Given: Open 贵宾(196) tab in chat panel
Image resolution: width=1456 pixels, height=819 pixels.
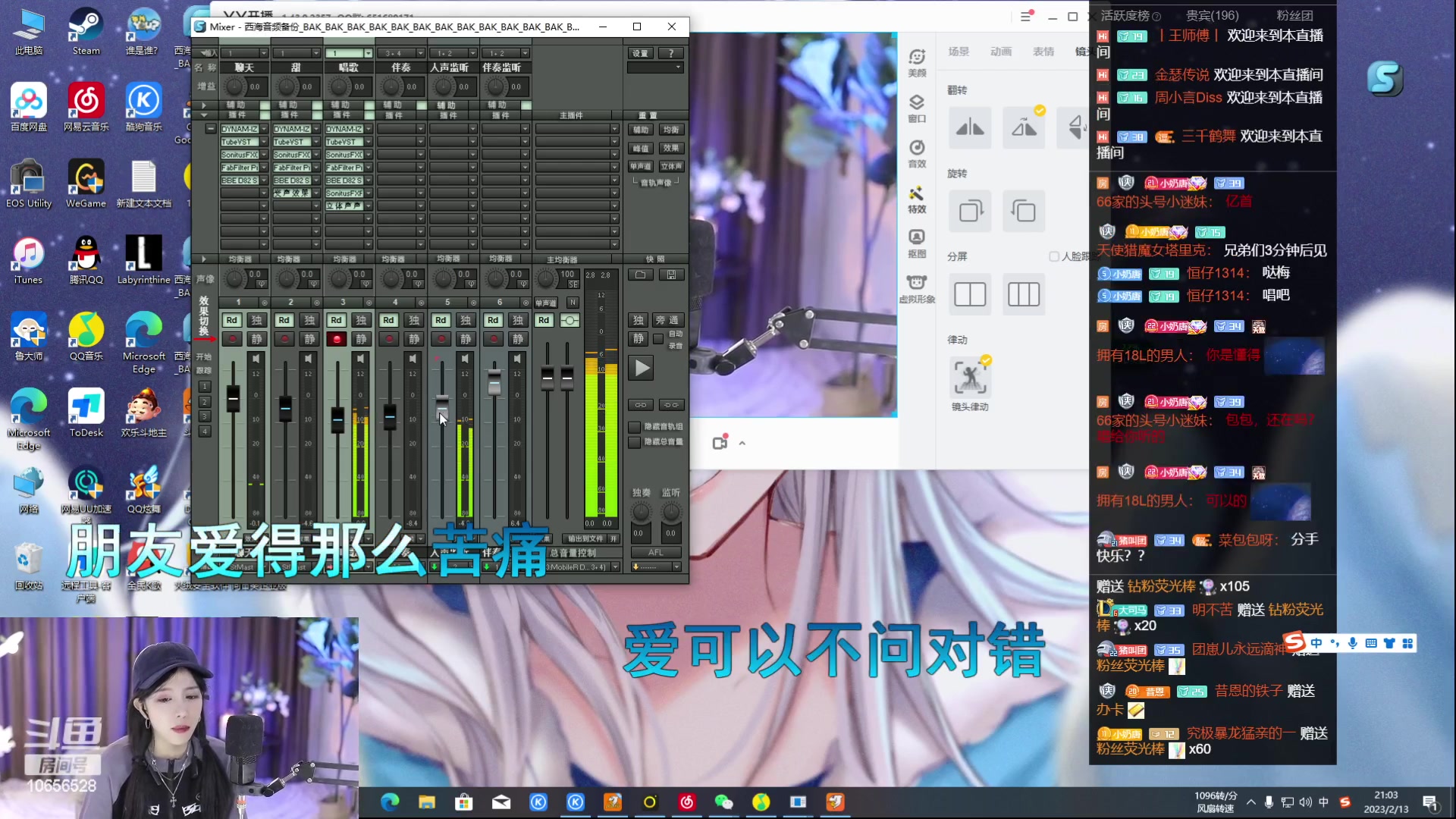Looking at the screenshot, I should click(1212, 15).
